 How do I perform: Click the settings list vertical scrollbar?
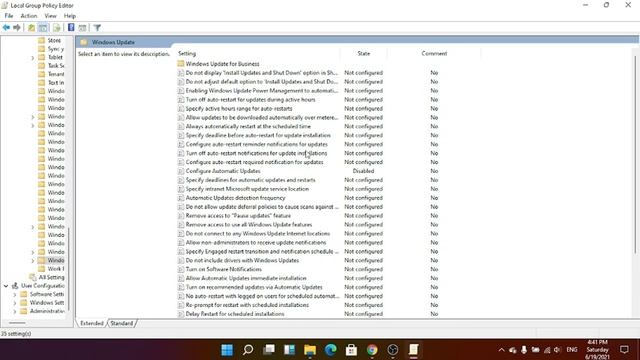click(636, 155)
